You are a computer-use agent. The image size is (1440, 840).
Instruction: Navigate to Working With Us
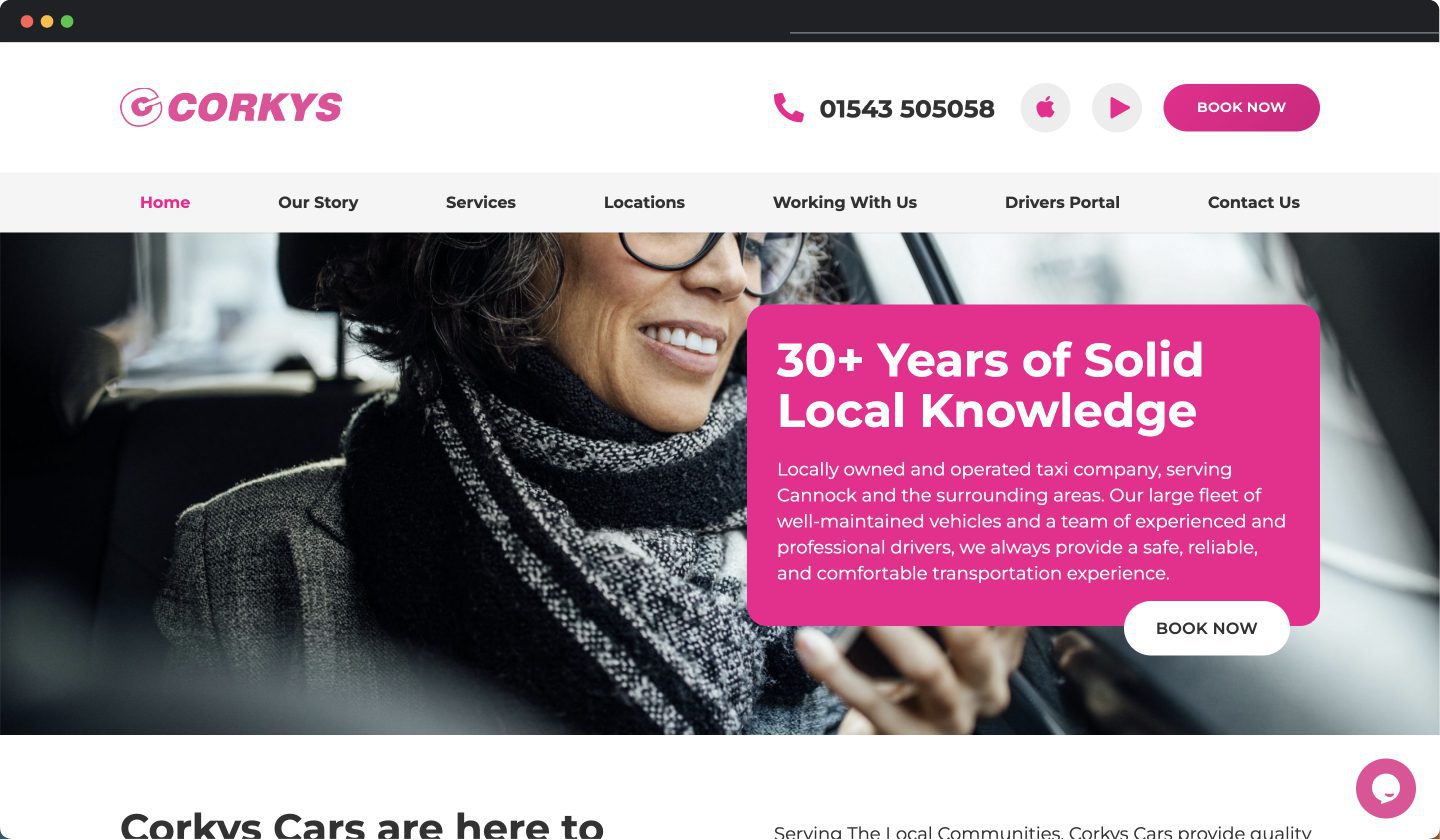tap(845, 202)
